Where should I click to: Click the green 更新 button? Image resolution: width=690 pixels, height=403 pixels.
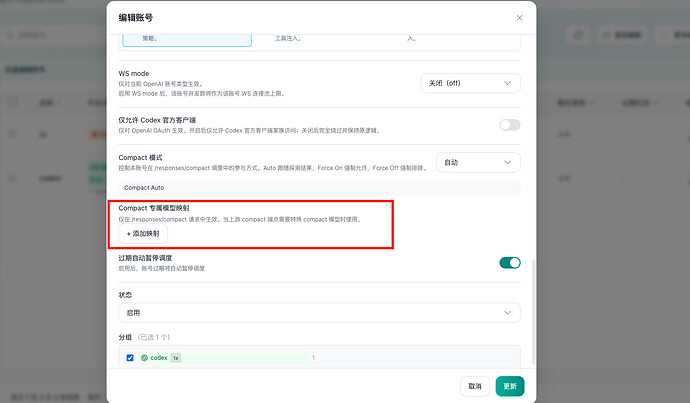[510, 386]
